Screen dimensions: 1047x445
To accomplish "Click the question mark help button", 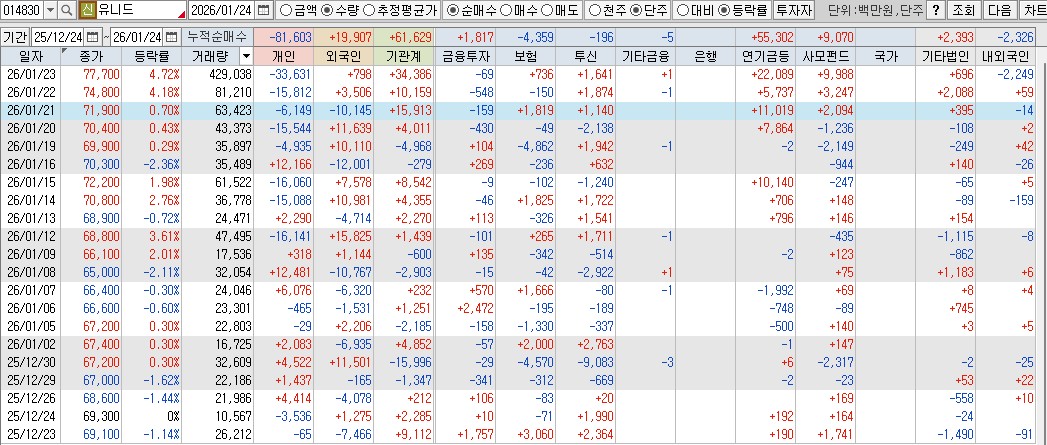I will point(937,10).
